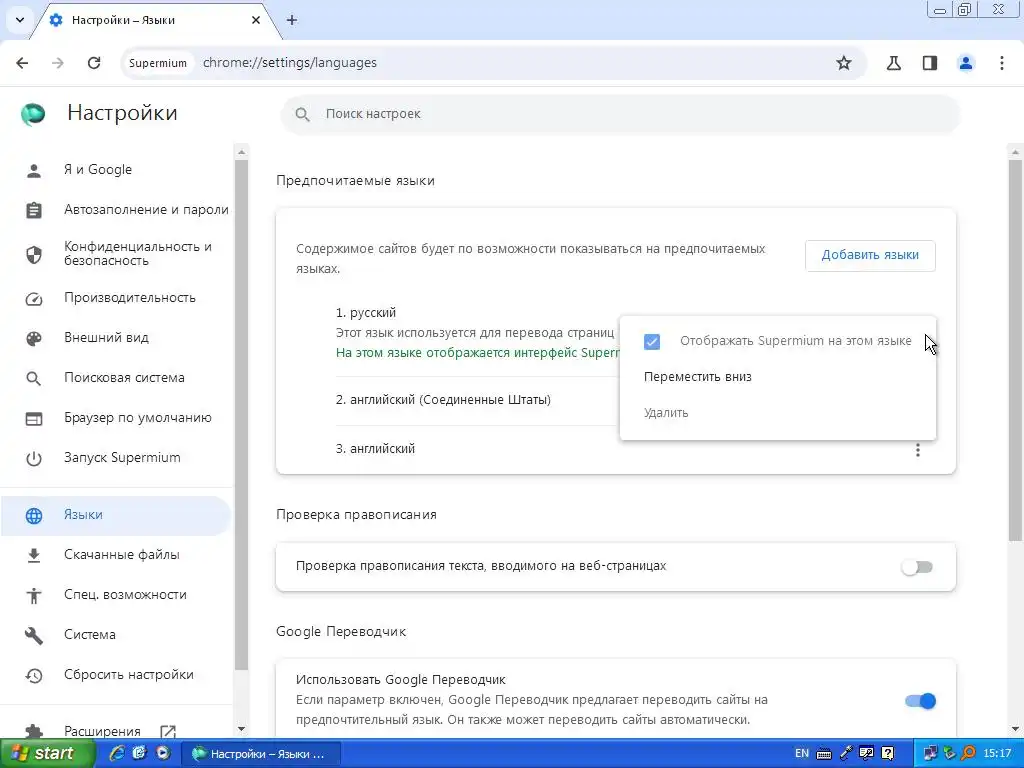Viewport: 1024px width, 768px height.
Task: Click the 15:17 clock in the tray
Action: pos(997,754)
